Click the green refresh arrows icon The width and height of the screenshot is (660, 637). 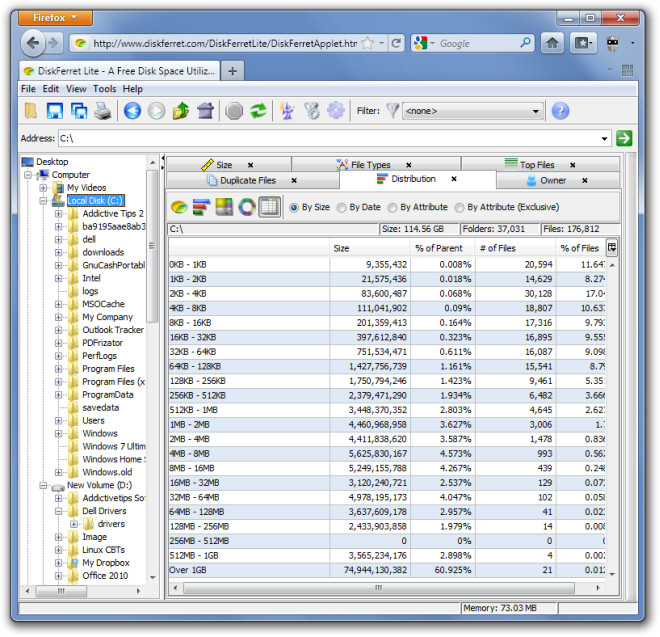258,111
